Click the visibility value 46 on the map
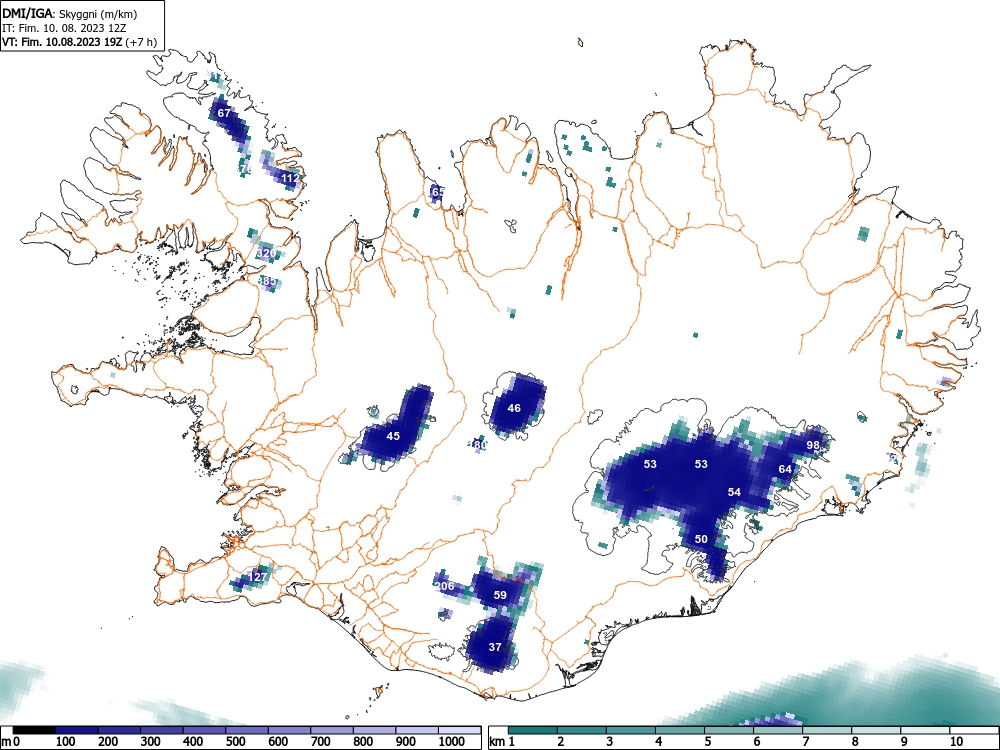The width and height of the screenshot is (1000, 750). pos(514,408)
